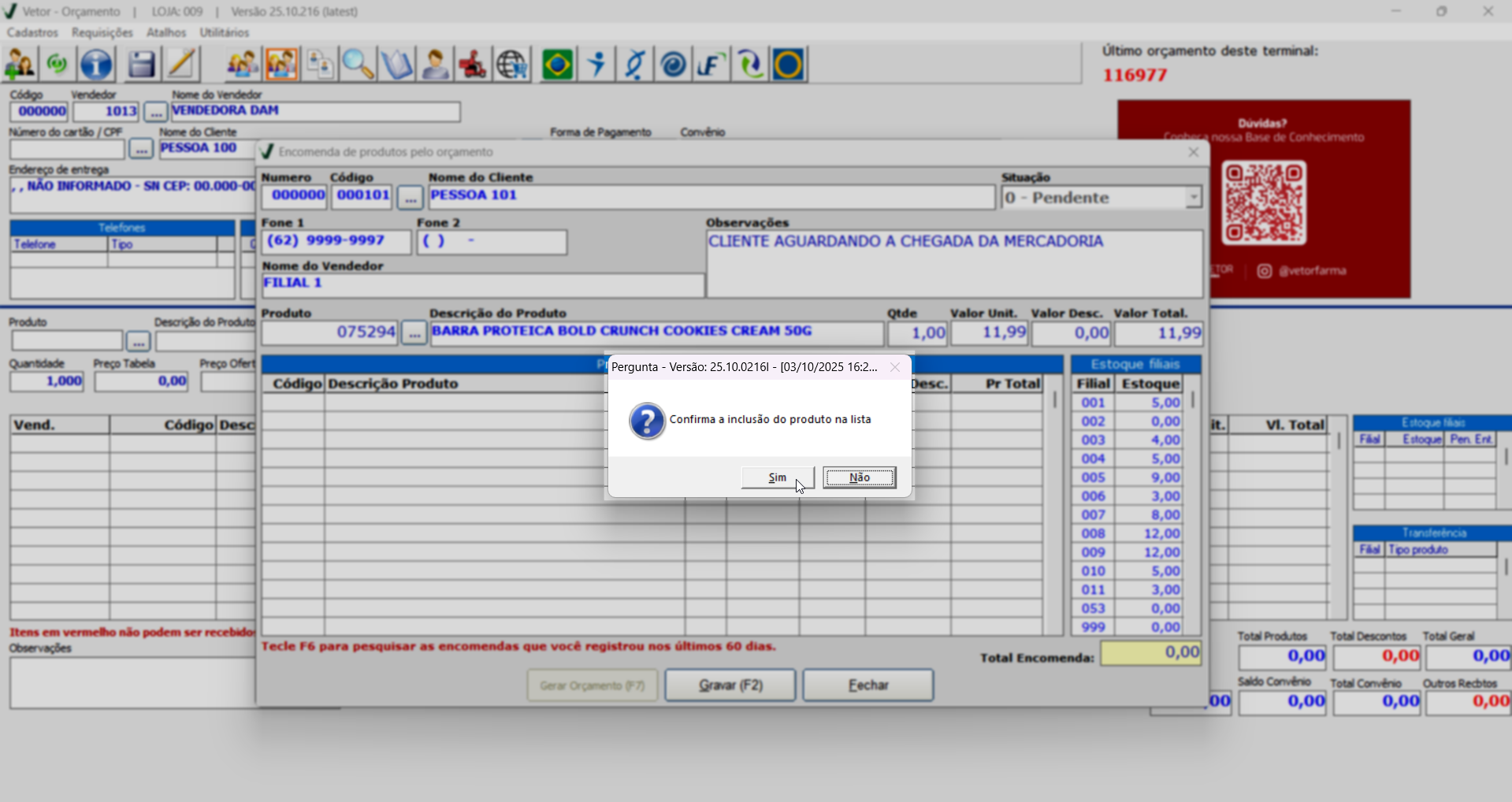1512x802 pixels.
Task: Click the pencil edit icon
Action: click(181, 65)
